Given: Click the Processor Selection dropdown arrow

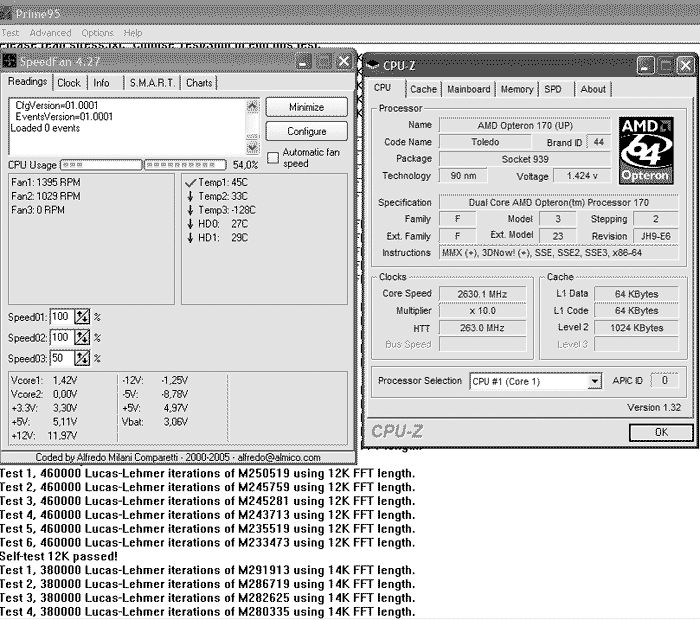Looking at the screenshot, I should [594, 381].
